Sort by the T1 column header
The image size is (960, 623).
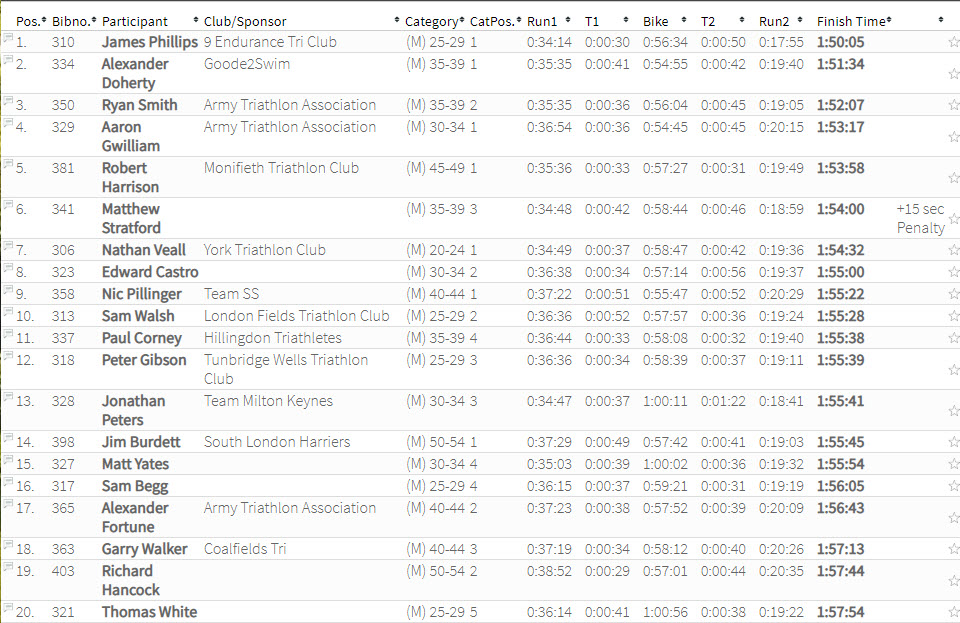point(607,21)
